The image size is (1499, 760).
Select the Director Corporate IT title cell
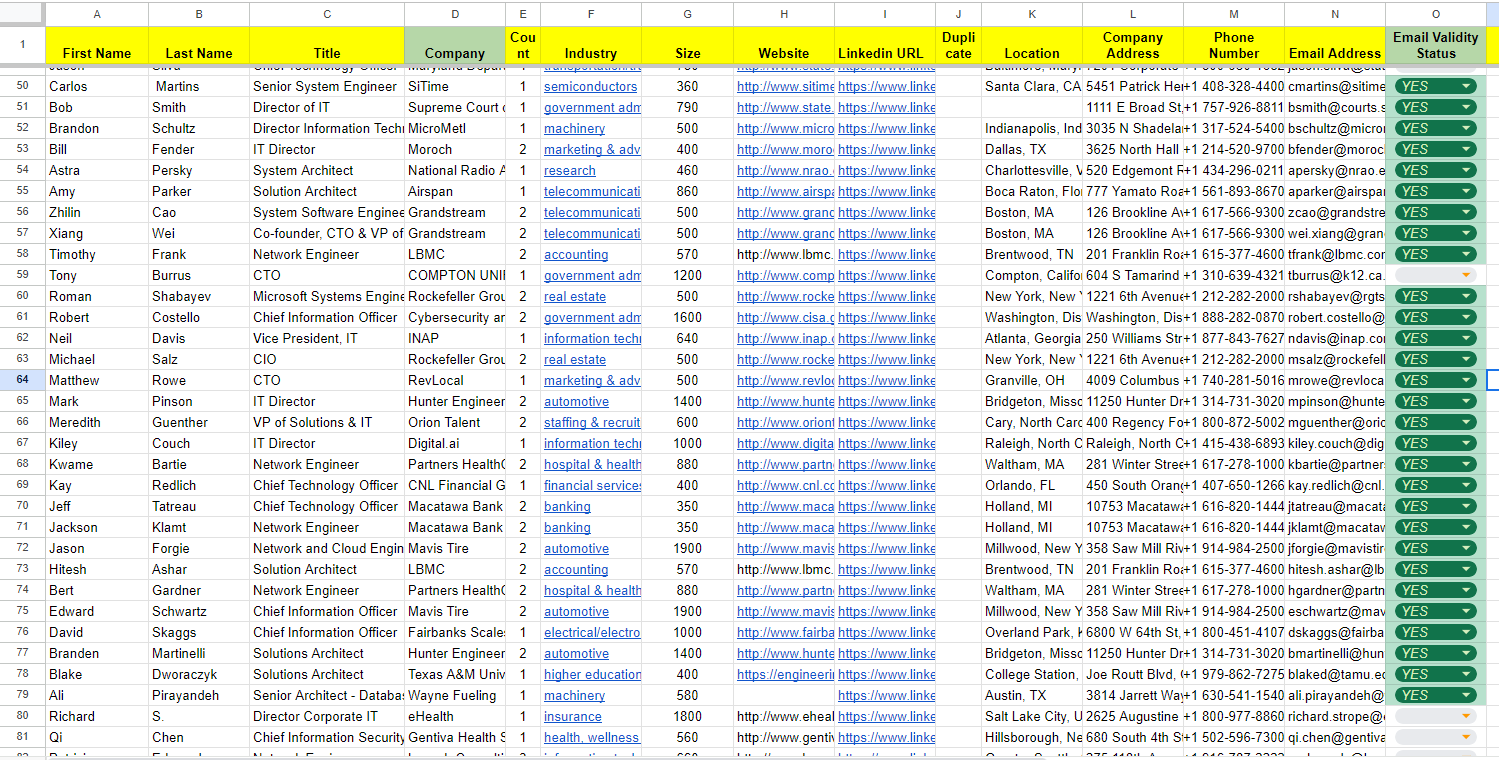tap(327, 716)
